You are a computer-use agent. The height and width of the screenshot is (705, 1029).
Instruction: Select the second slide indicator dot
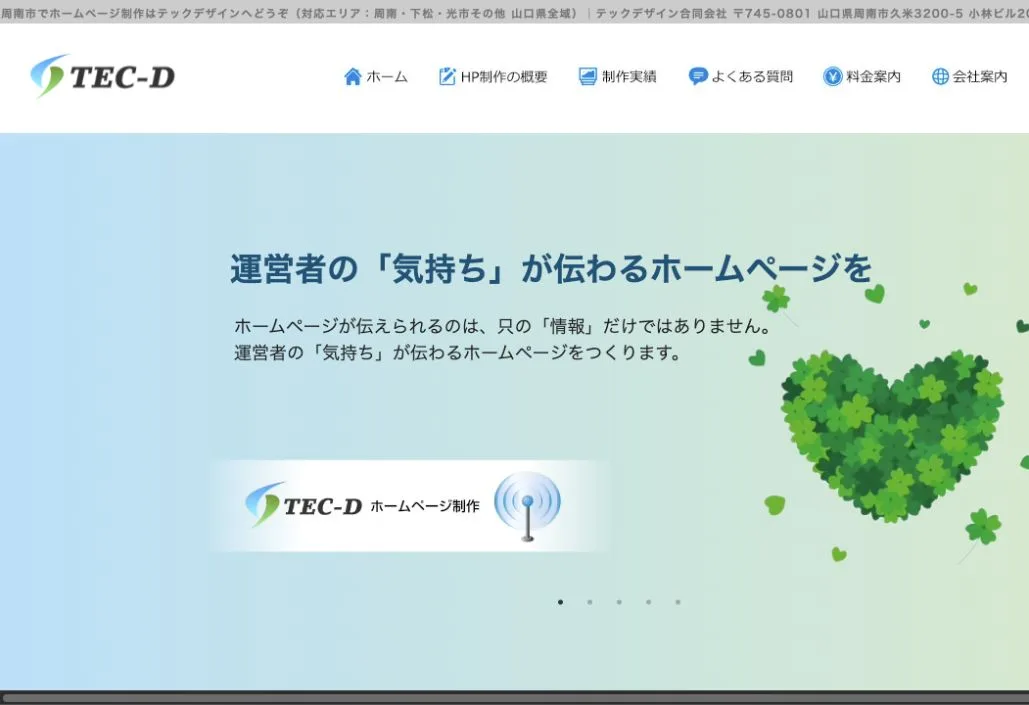tap(590, 602)
